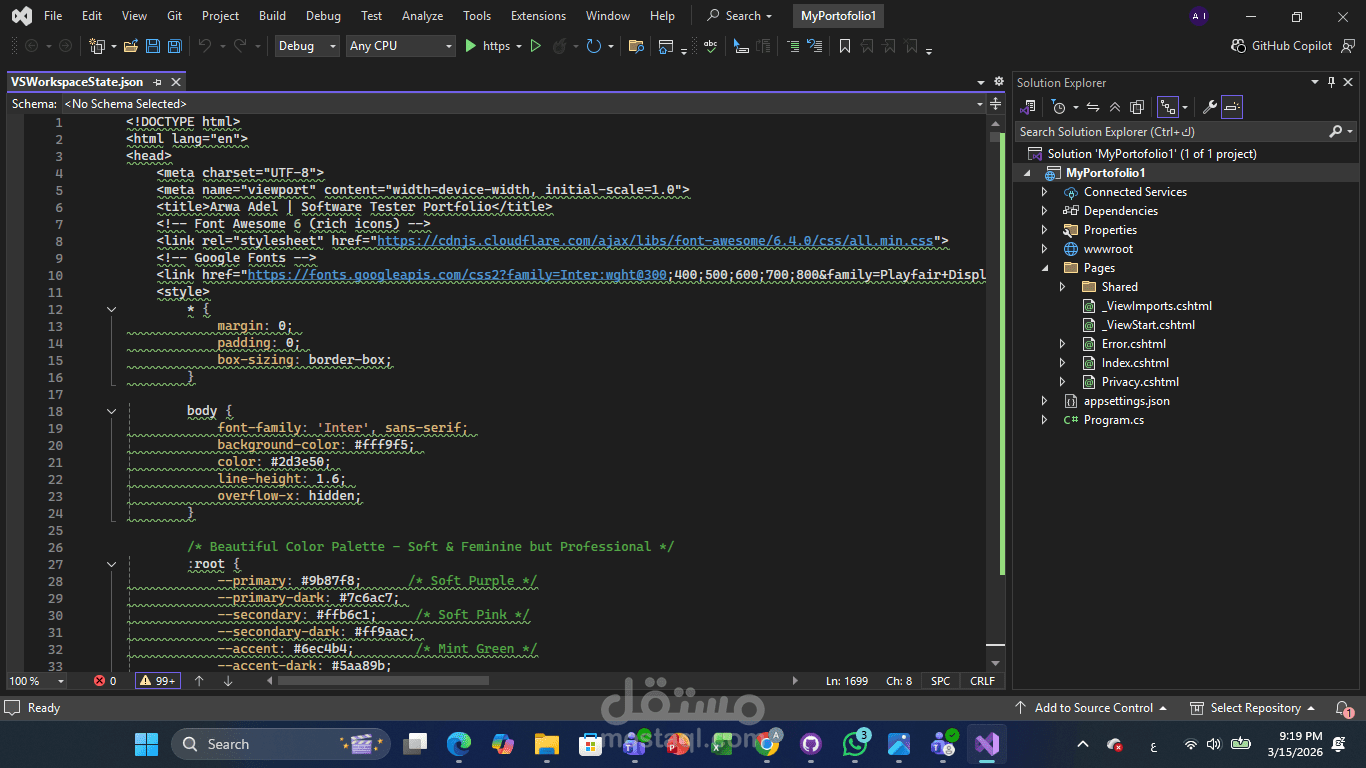Open the Build menu
Screen dimensions: 1366x768
272,16
